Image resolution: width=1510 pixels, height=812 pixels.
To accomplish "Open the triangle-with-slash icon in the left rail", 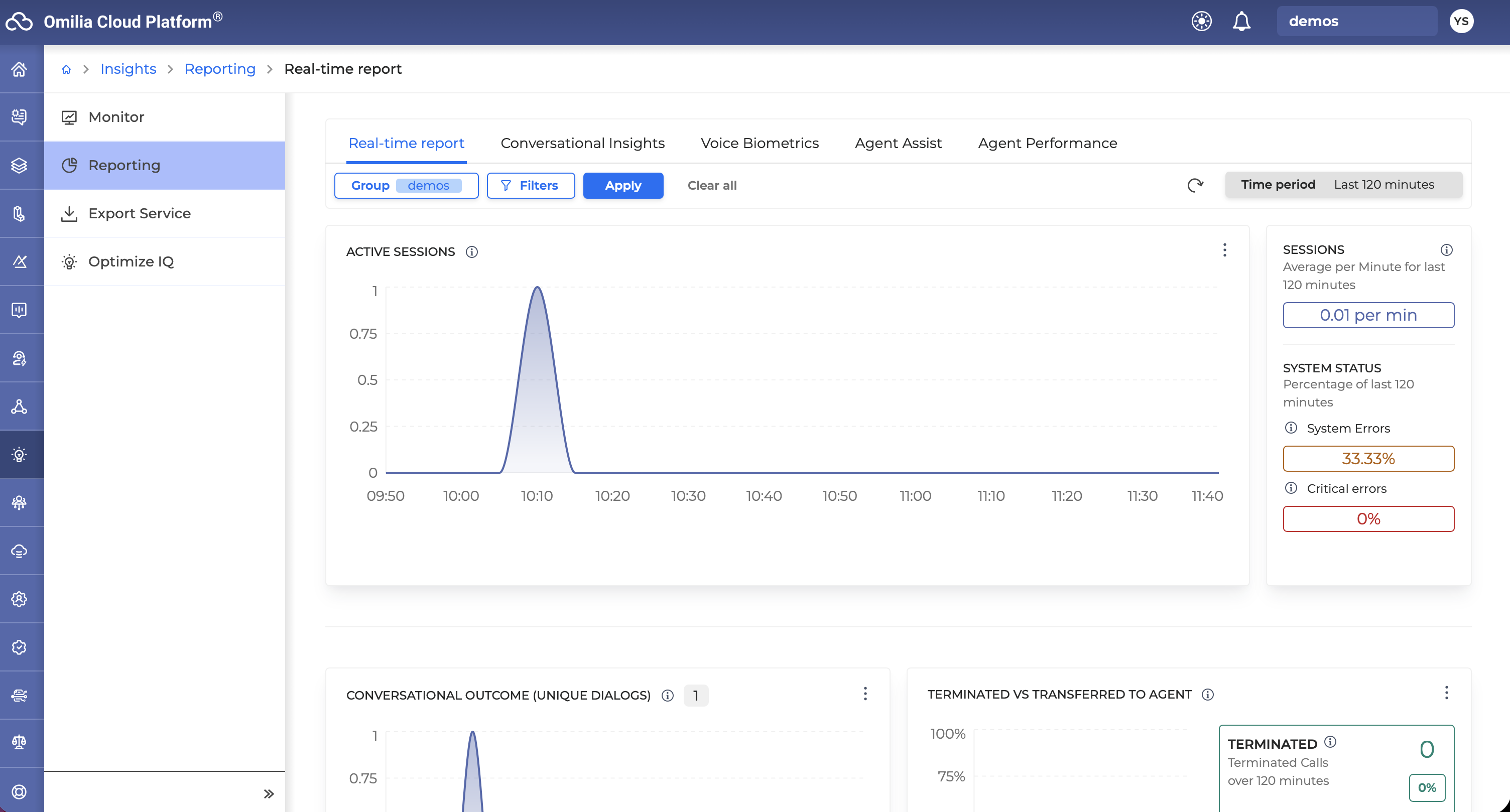I will [x=20, y=261].
